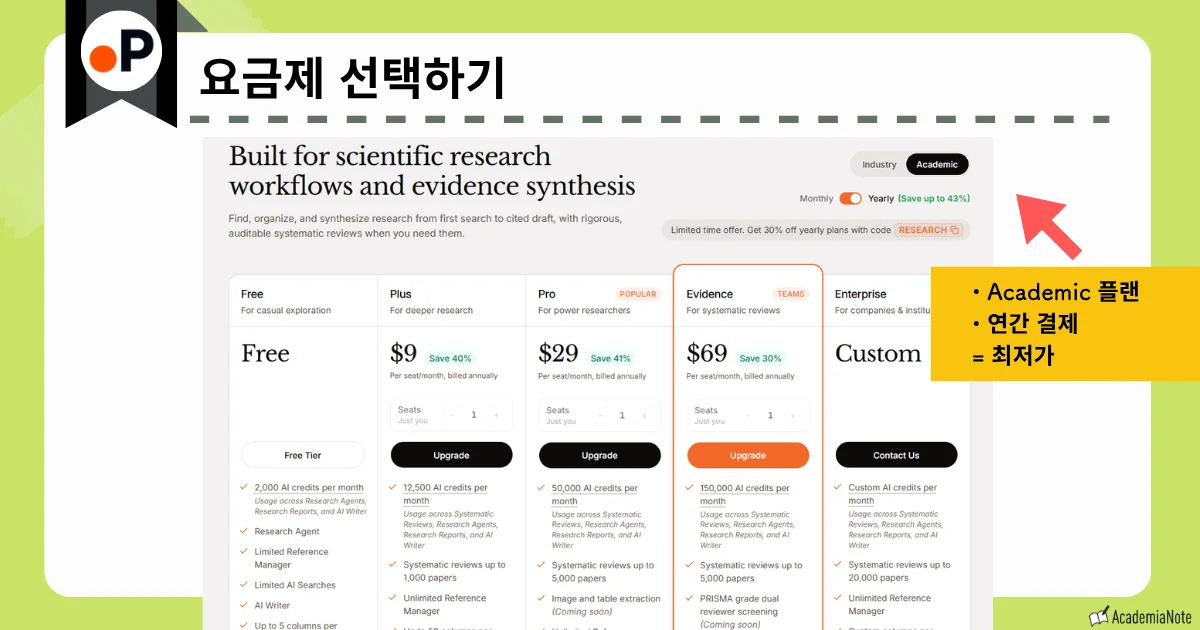Viewport: 1200px width, 630px height.
Task: Click the Free Tier button
Action: point(303,455)
